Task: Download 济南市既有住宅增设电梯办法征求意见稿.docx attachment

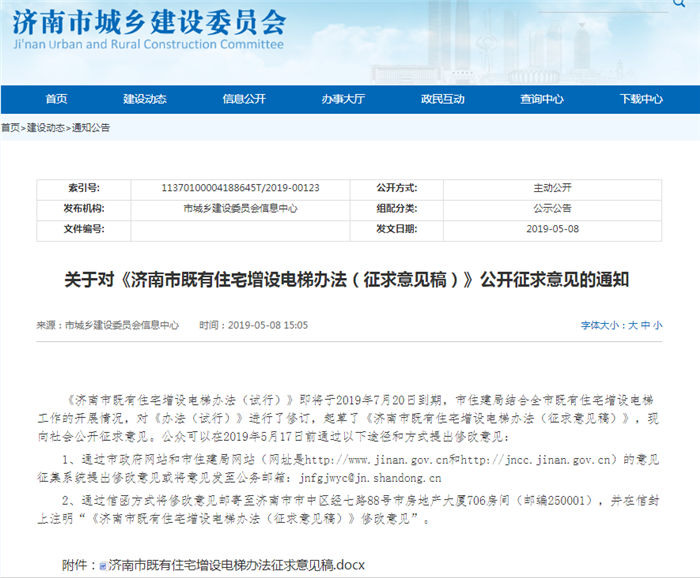Action: click(x=237, y=566)
